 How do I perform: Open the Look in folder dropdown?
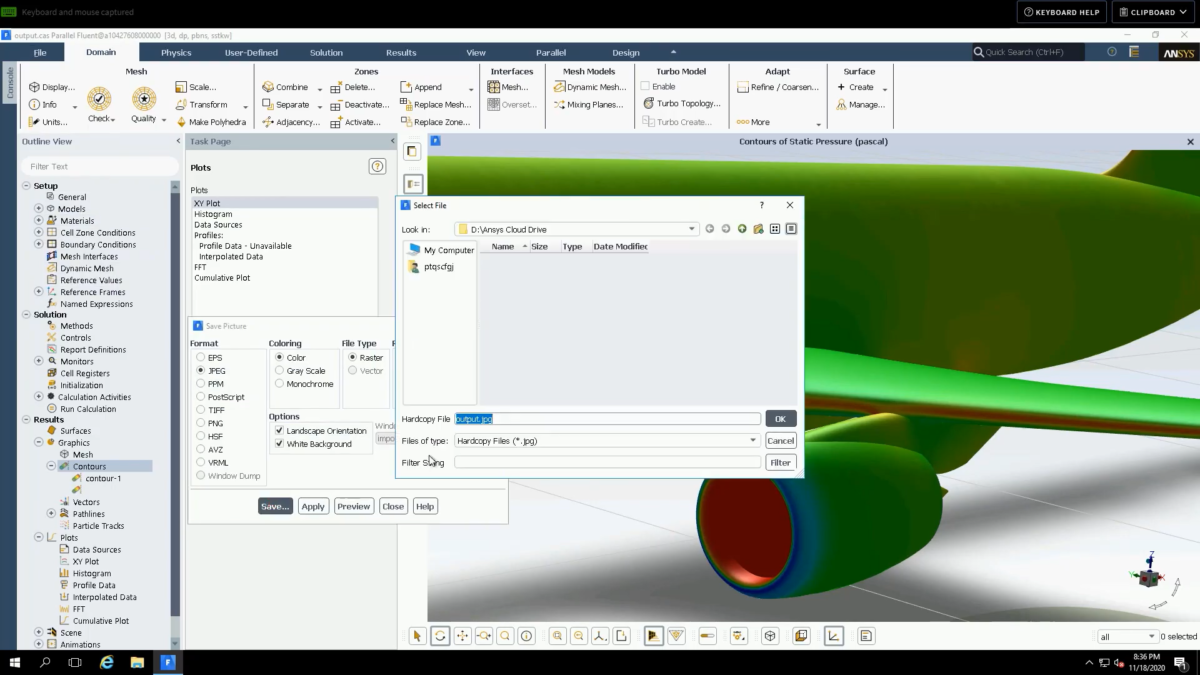692,229
